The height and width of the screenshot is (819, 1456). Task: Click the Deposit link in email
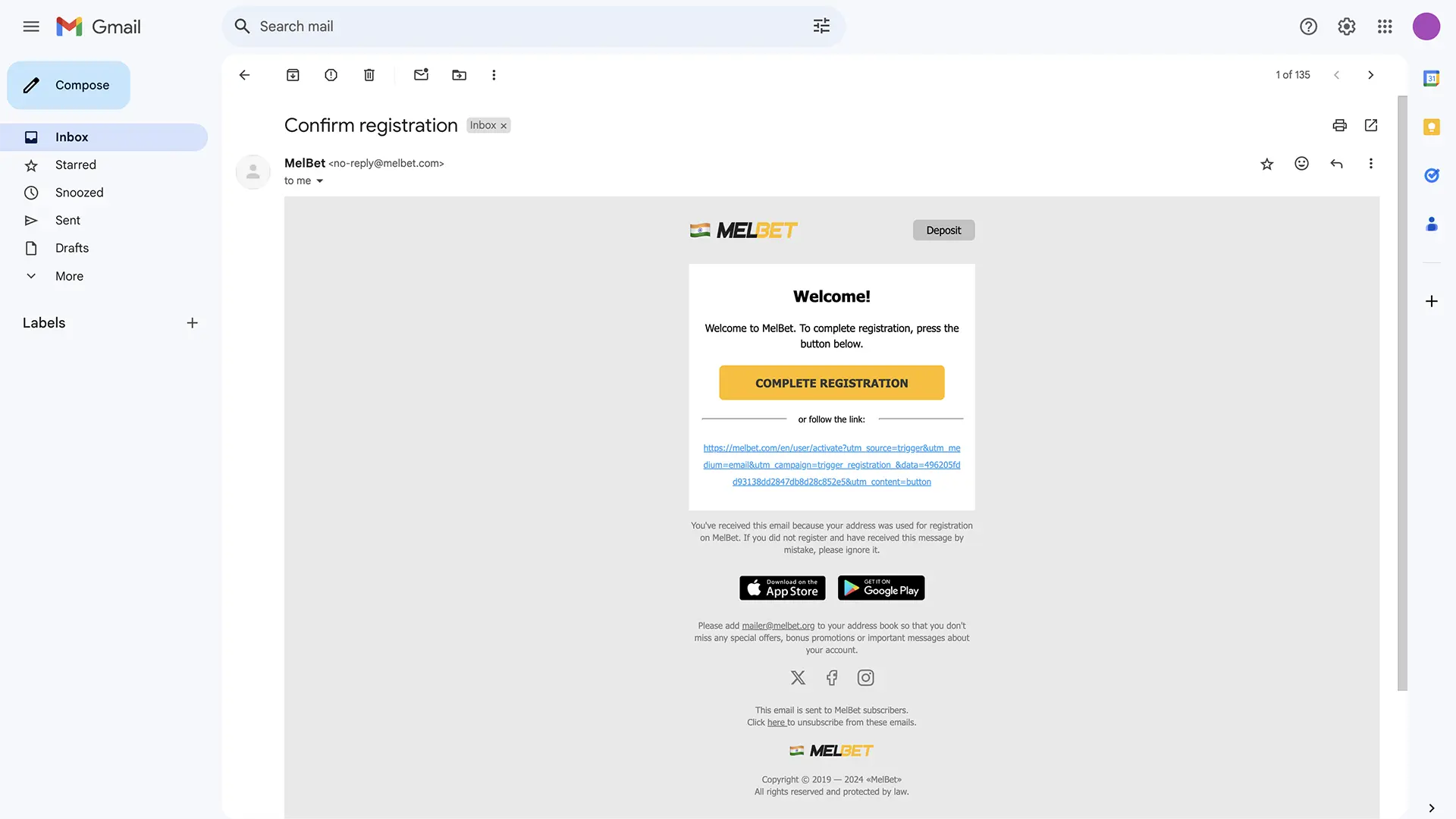click(943, 229)
